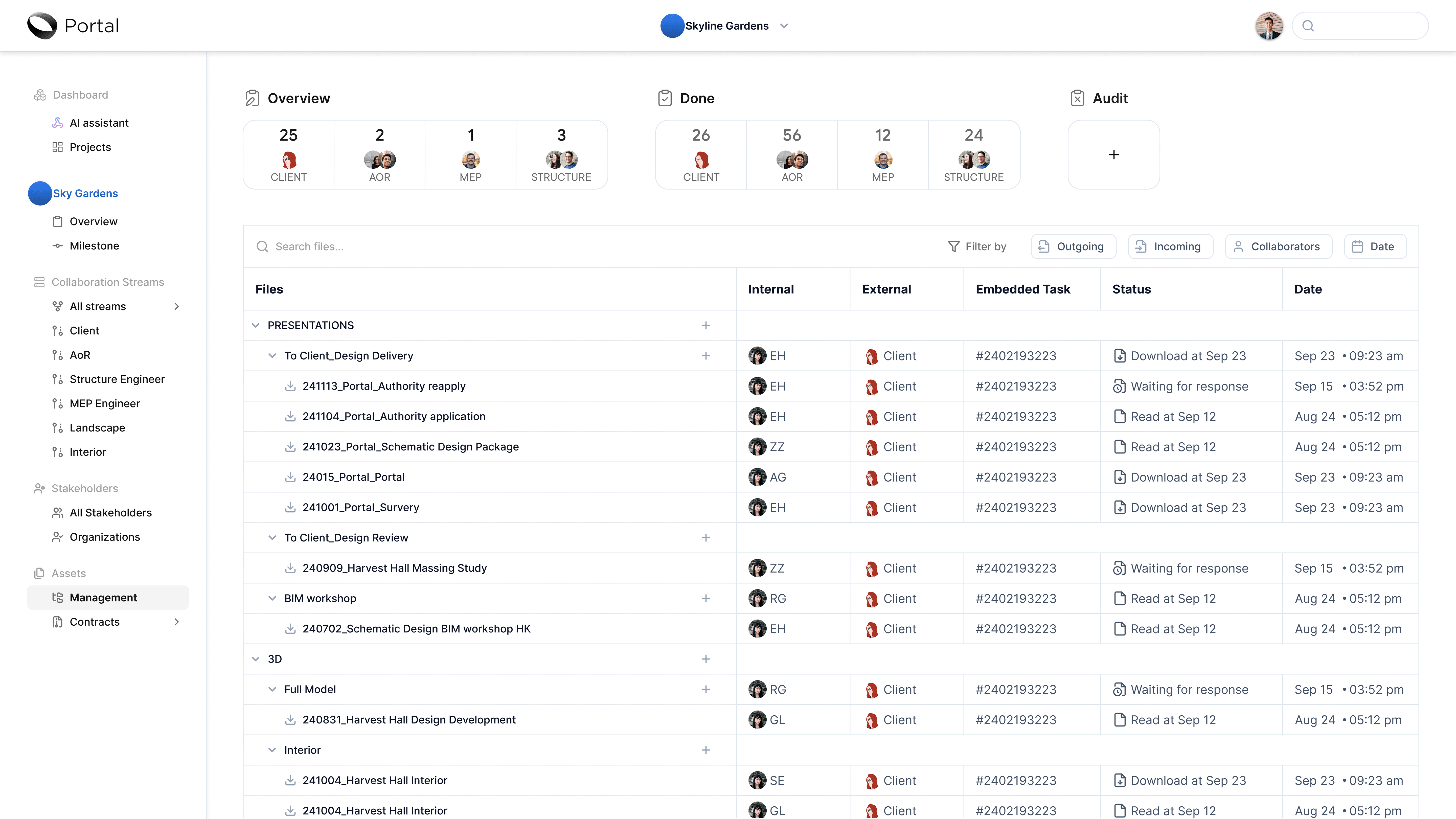1456x819 pixels.
Task: Open Done MEP card showing 12
Action: click(883, 155)
